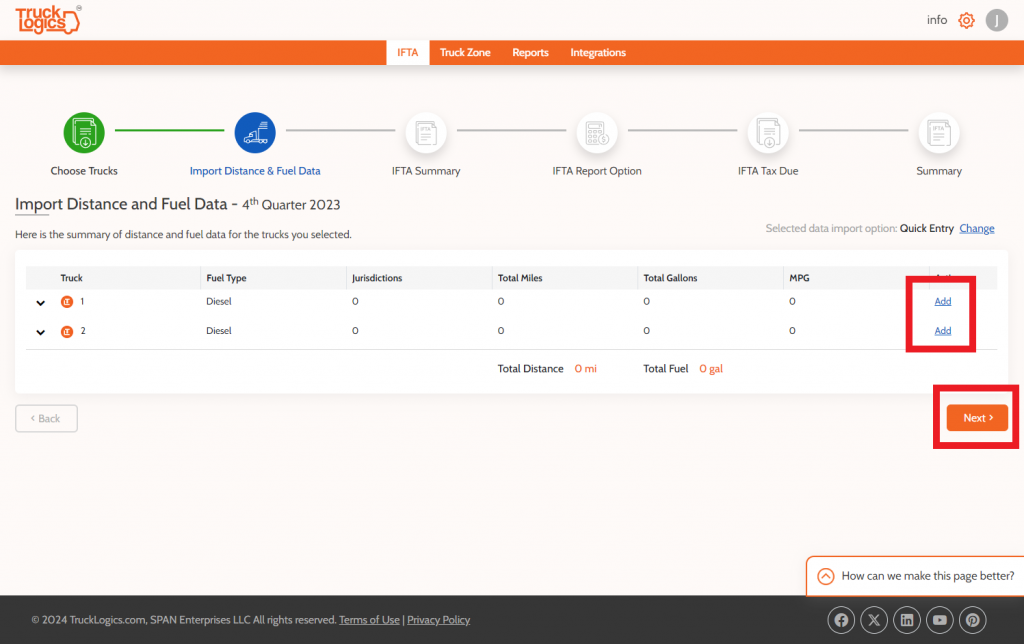1024x644 pixels.
Task: Click Diesel fuel type for truck 2
Action: pos(219,330)
